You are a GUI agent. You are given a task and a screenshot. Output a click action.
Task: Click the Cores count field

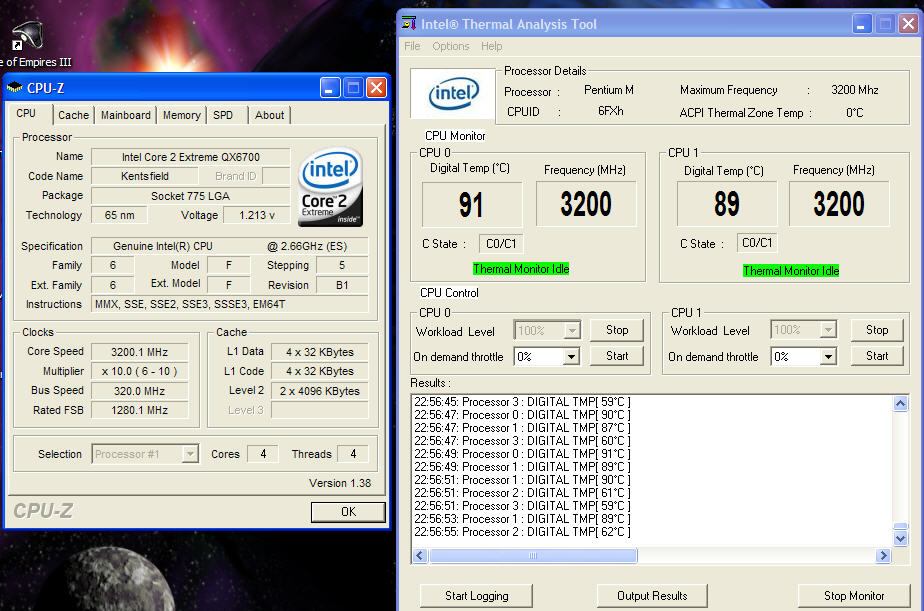pos(263,454)
